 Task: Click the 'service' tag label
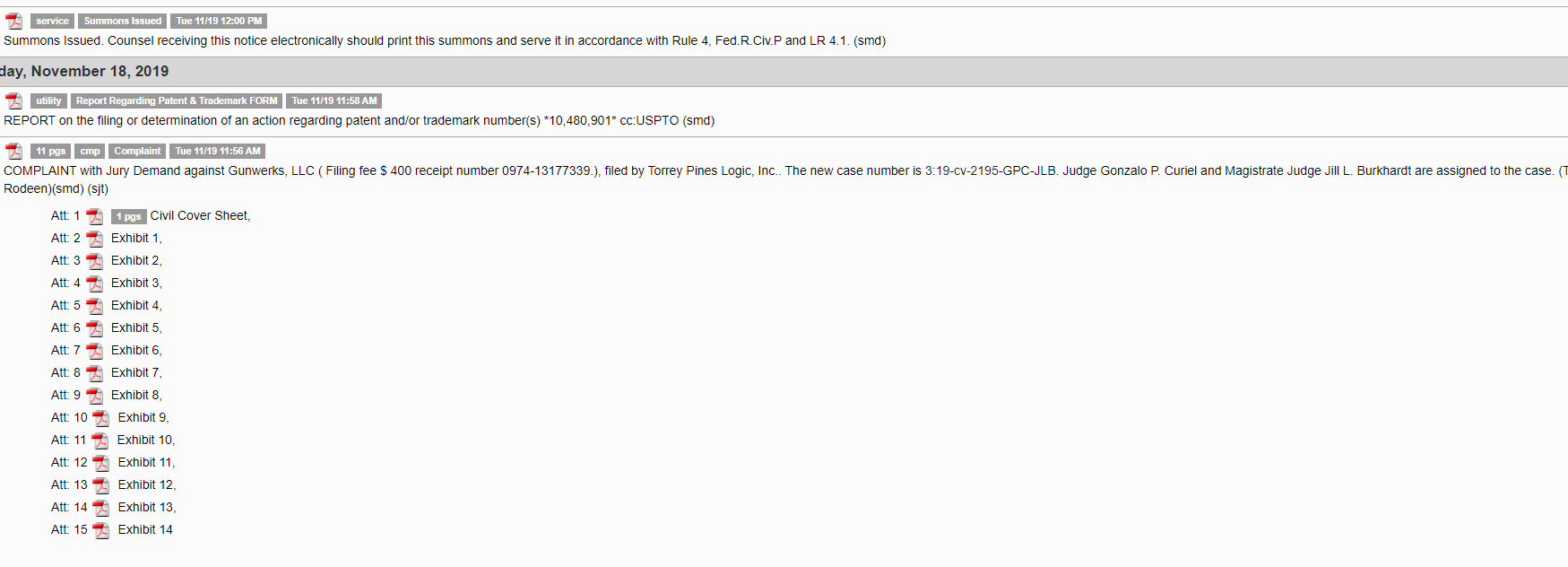[x=52, y=21]
